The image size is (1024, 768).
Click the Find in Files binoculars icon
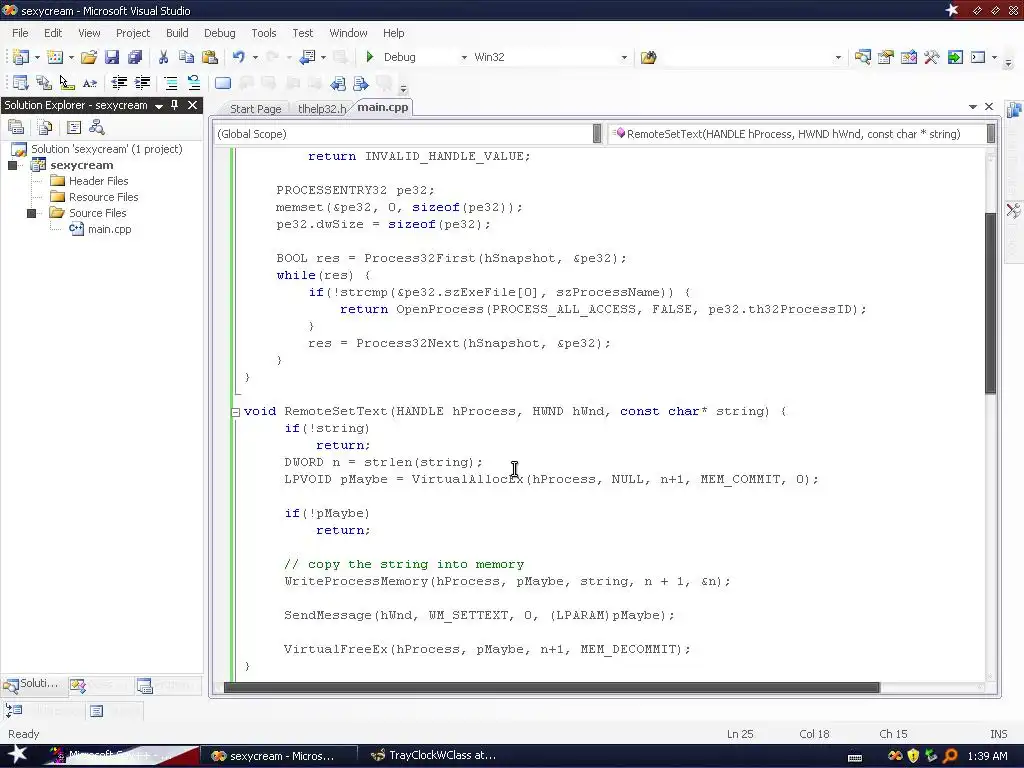click(x=648, y=57)
